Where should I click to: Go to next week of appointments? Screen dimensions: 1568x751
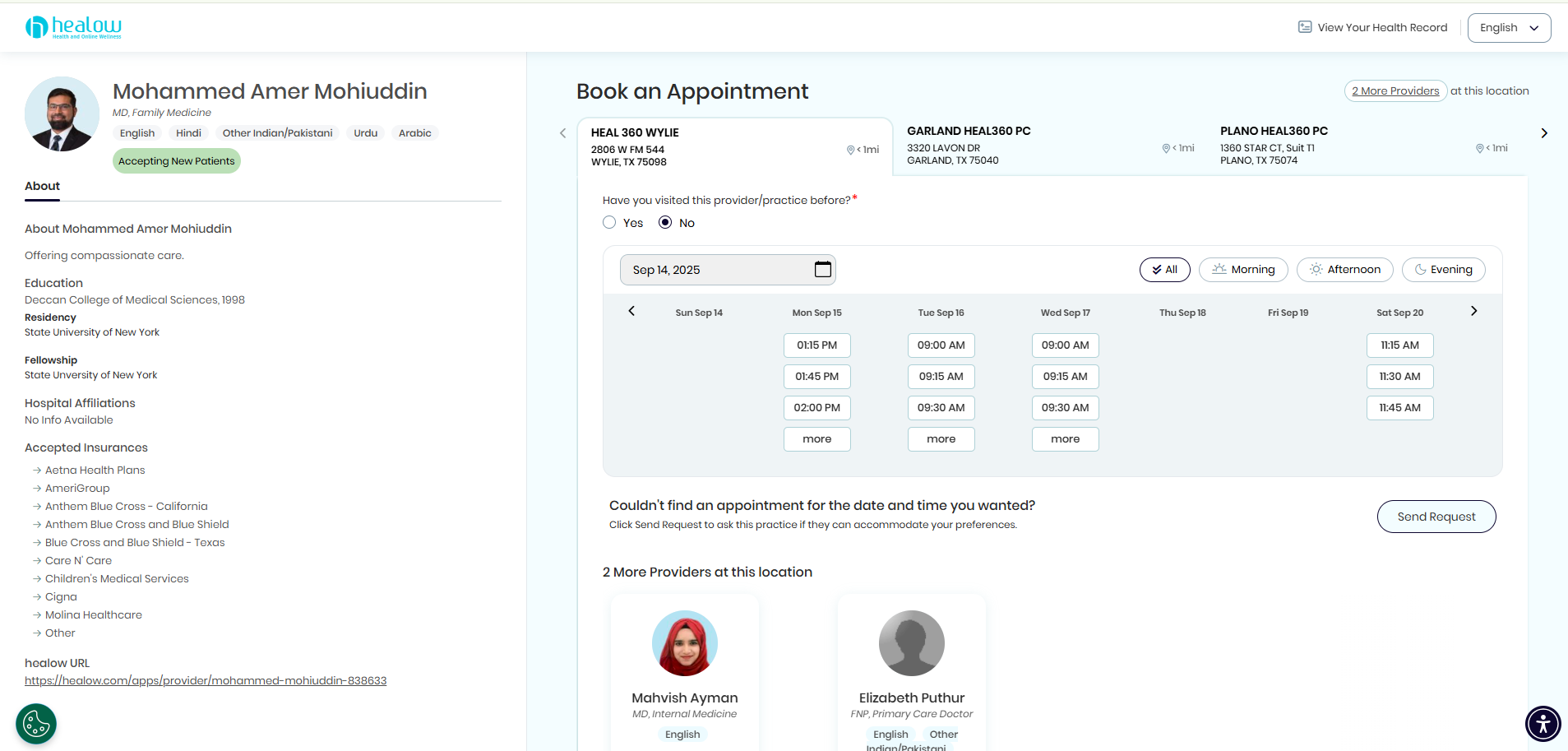1473,311
